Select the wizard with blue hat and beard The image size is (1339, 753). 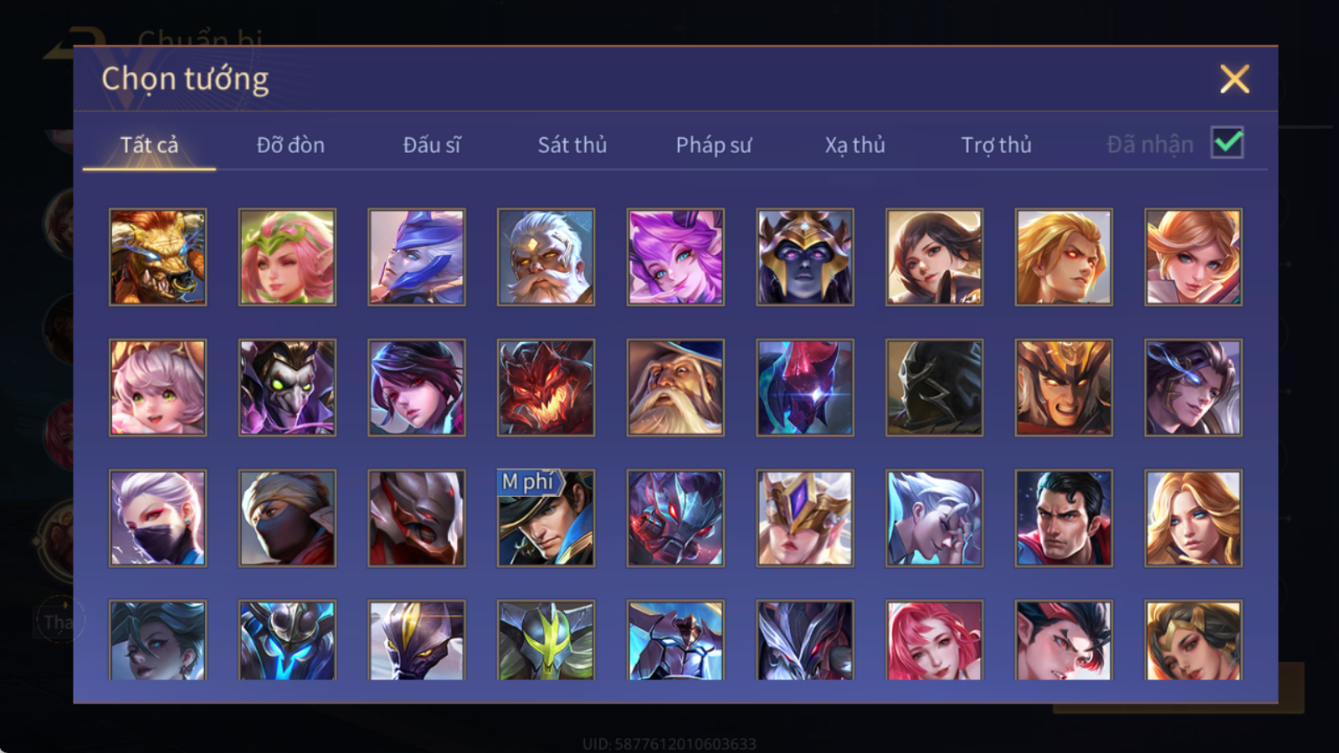[x=675, y=388]
